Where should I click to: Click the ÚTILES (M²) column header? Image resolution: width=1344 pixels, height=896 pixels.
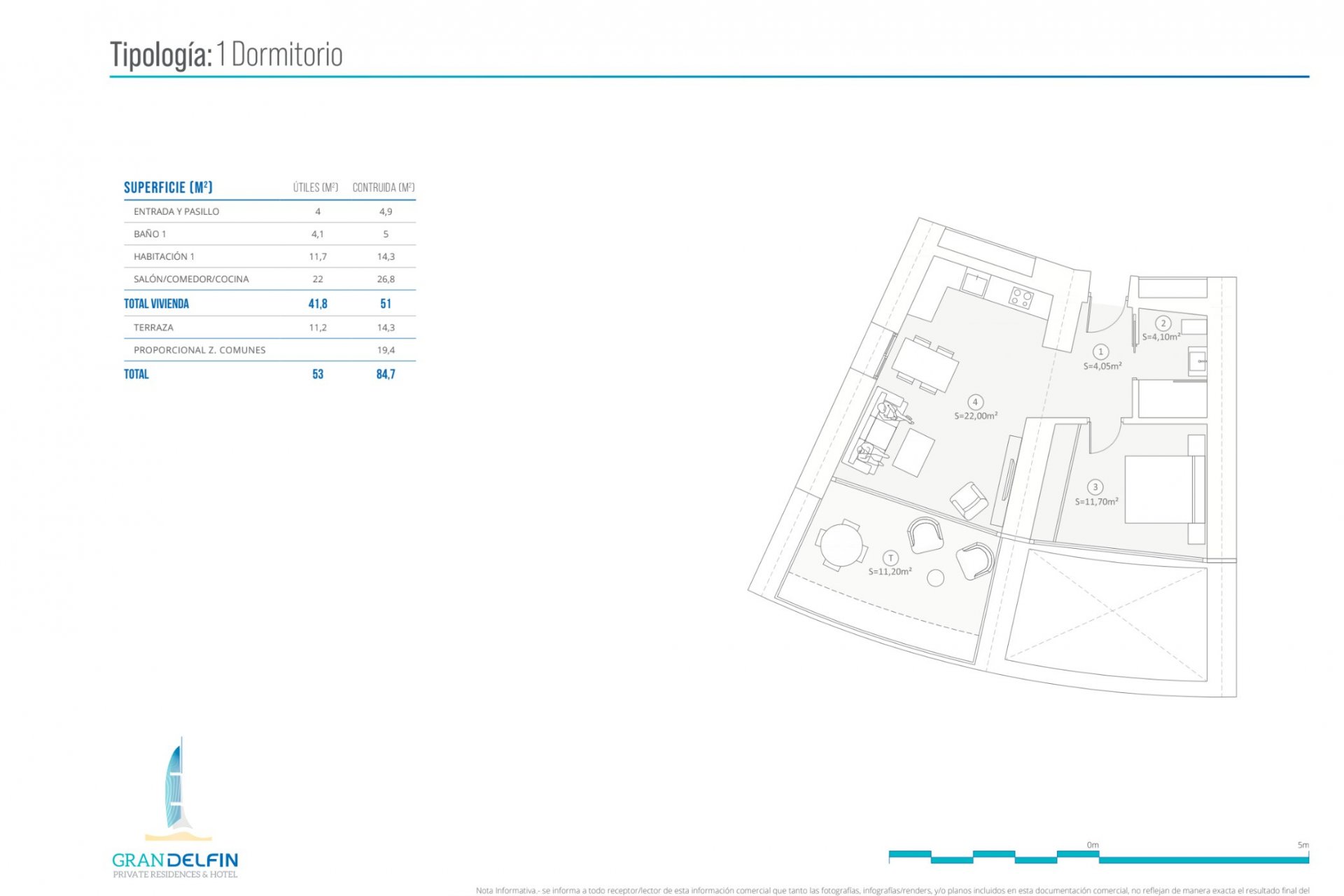[x=316, y=188]
